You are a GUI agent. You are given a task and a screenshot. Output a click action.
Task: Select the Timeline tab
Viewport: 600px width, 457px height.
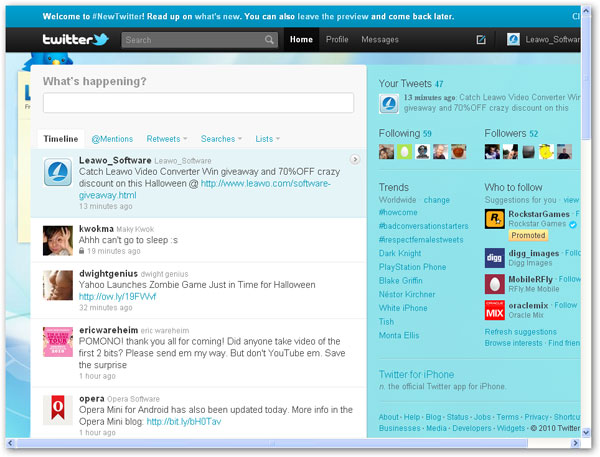coord(61,139)
